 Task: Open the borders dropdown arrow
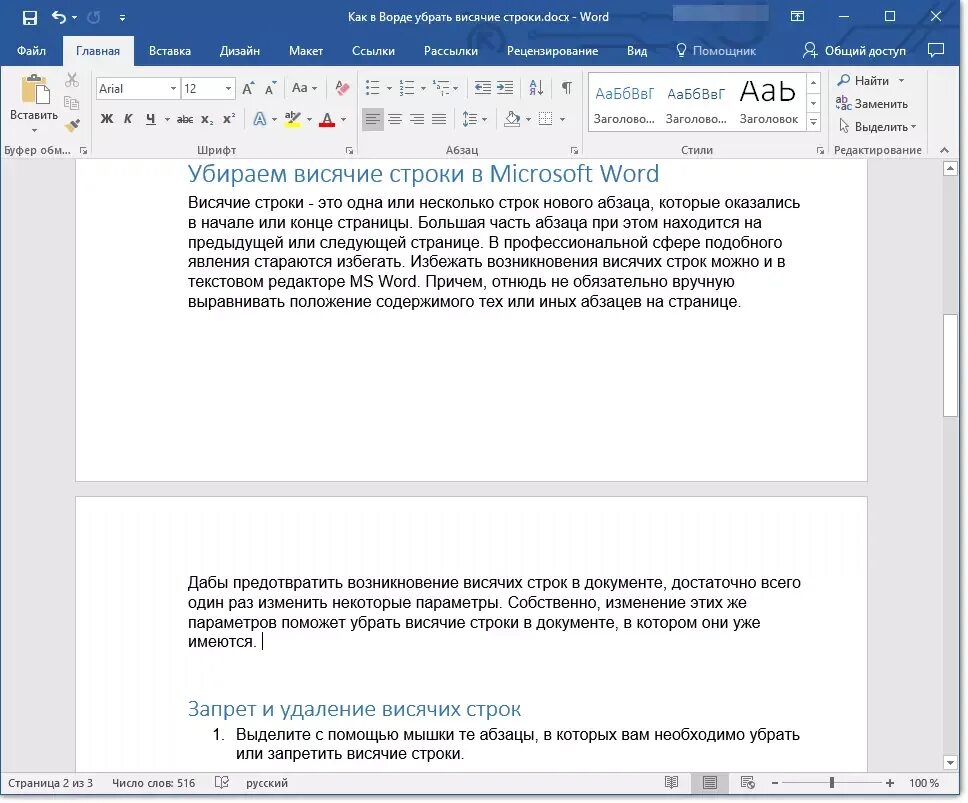(x=562, y=119)
